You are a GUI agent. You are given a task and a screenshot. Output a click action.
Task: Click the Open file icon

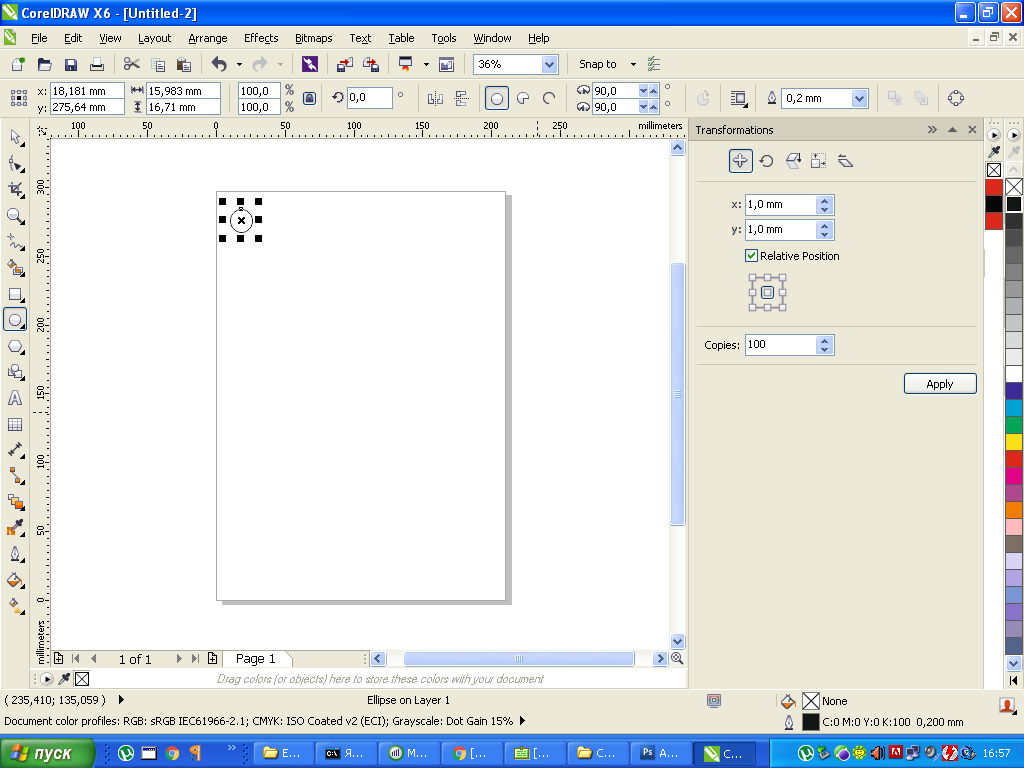pos(44,64)
